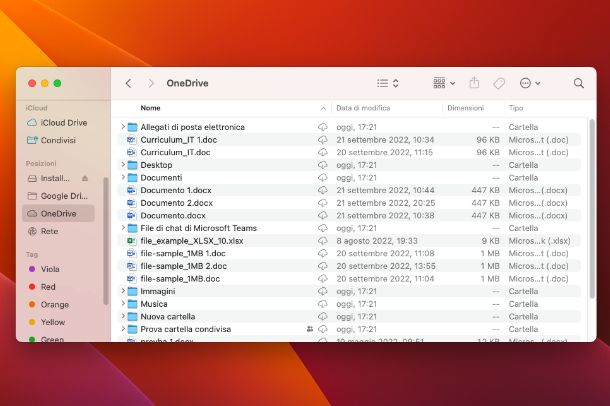Go forward with the right chevron button
The width and height of the screenshot is (610, 406).
coord(151,83)
